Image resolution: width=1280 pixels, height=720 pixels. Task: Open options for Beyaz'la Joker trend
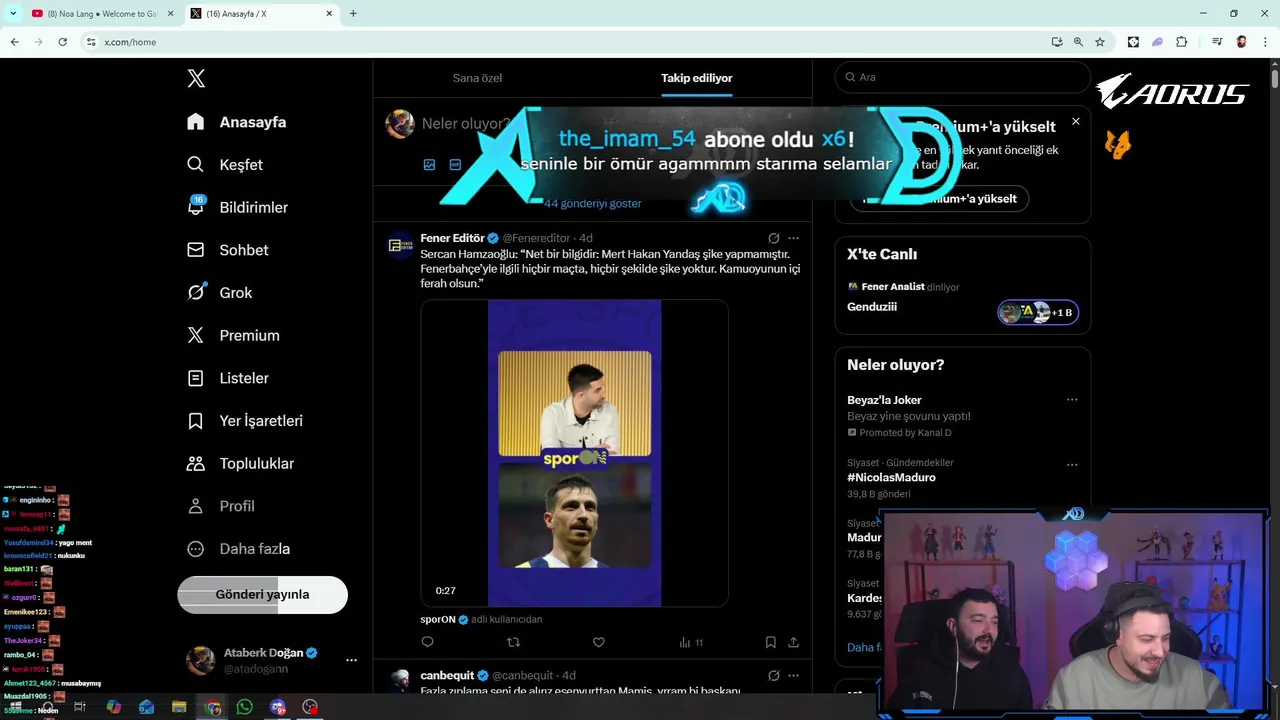click(1072, 400)
